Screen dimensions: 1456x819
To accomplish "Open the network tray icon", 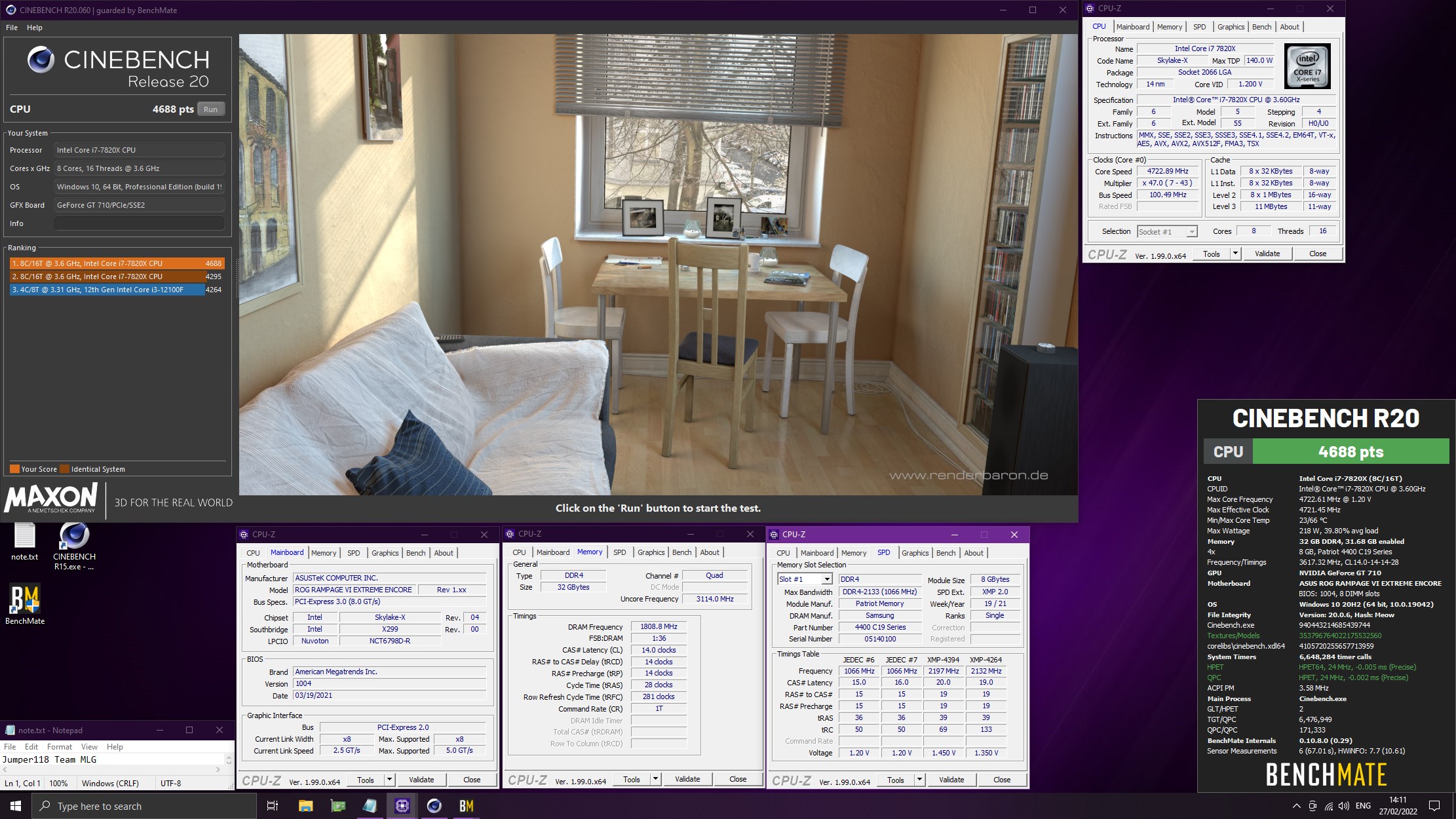I will pyautogui.click(x=1328, y=806).
